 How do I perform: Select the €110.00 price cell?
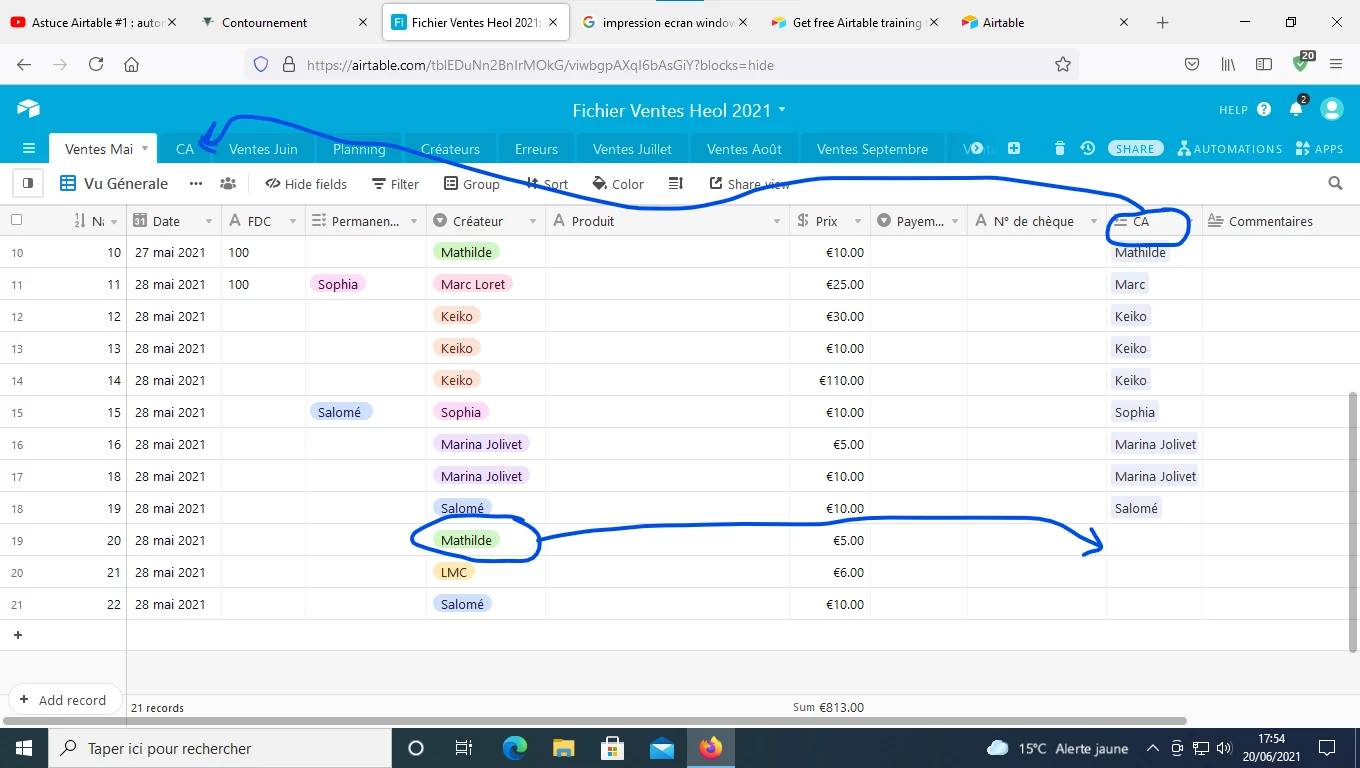(829, 380)
